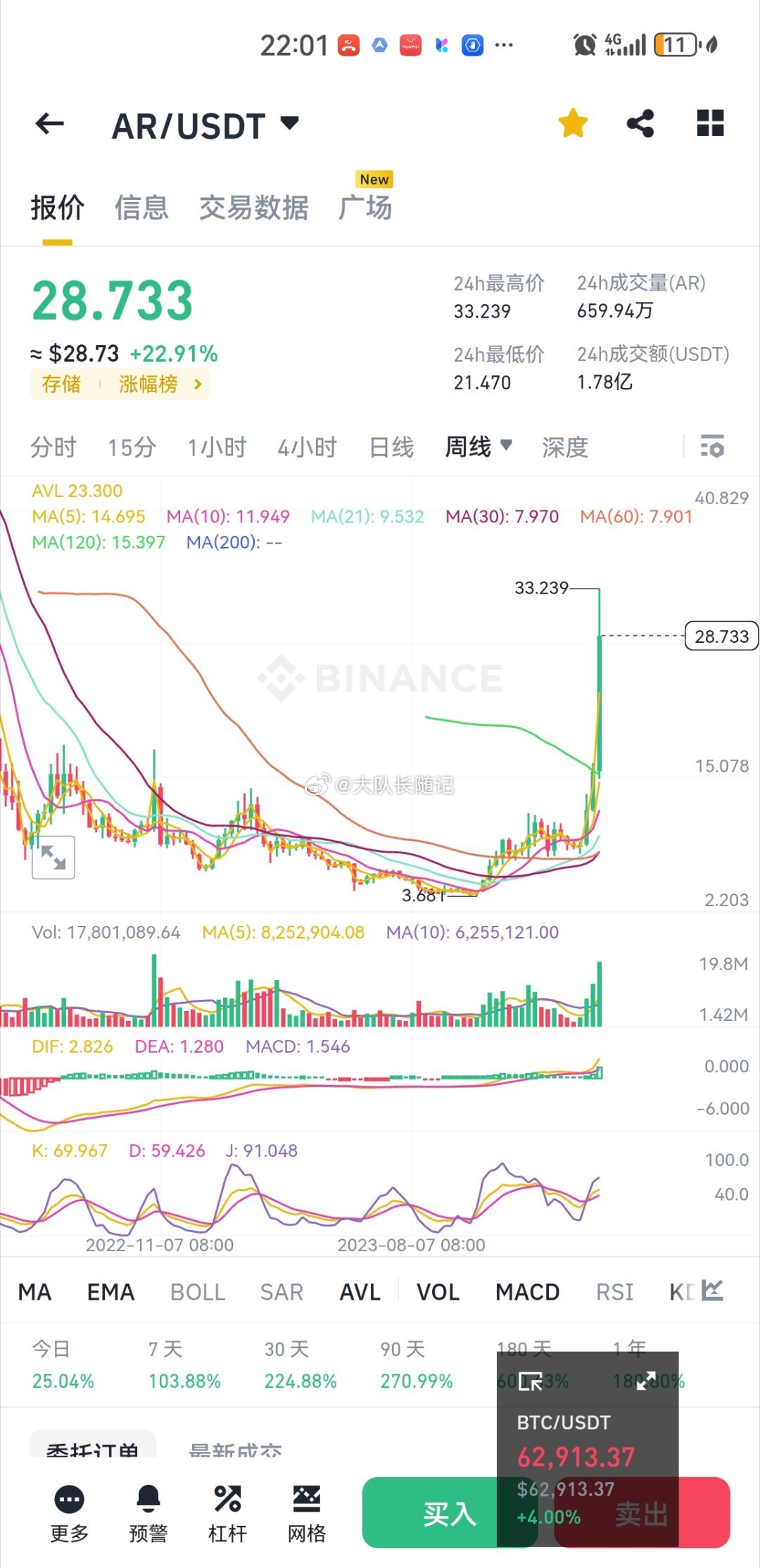Image resolution: width=760 pixels, height=1568 pixels.
Task: Tap the 更多 more icon
Action: pyautogui.click(x=69, y=1500)
